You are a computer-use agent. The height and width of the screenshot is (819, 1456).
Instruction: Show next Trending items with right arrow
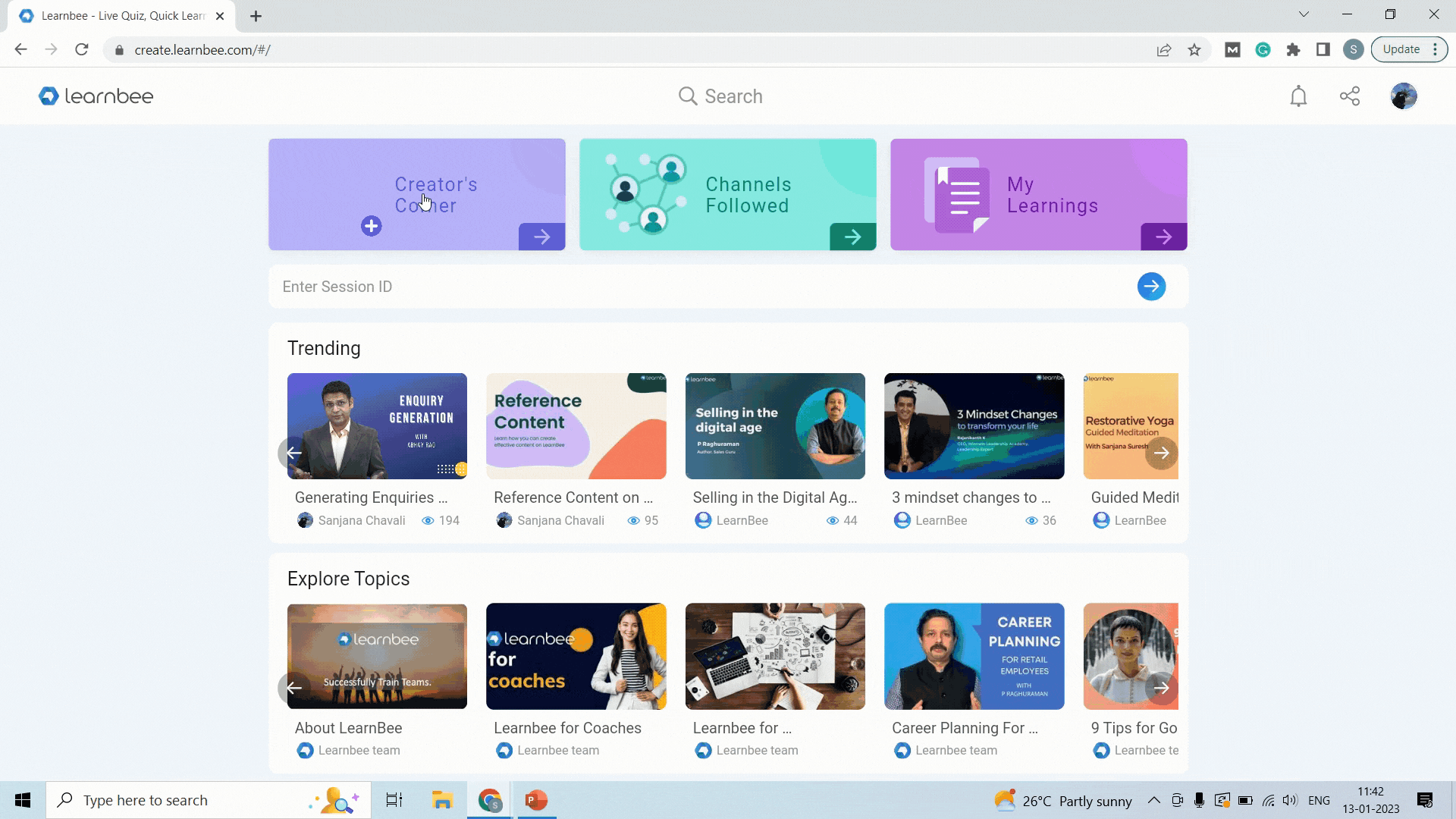click(x=1161, y=453)
